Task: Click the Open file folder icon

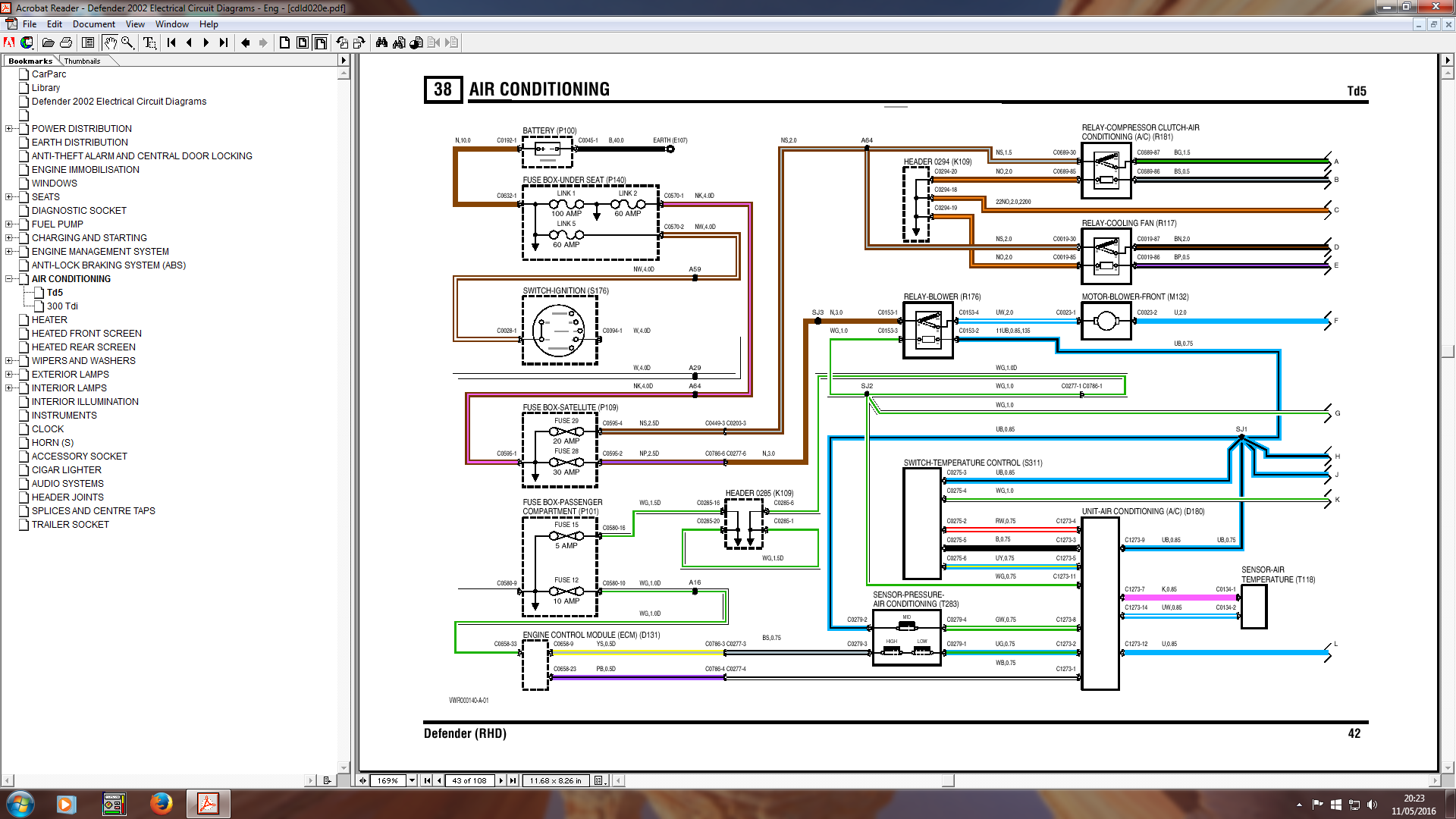Action: pos(48,42)
